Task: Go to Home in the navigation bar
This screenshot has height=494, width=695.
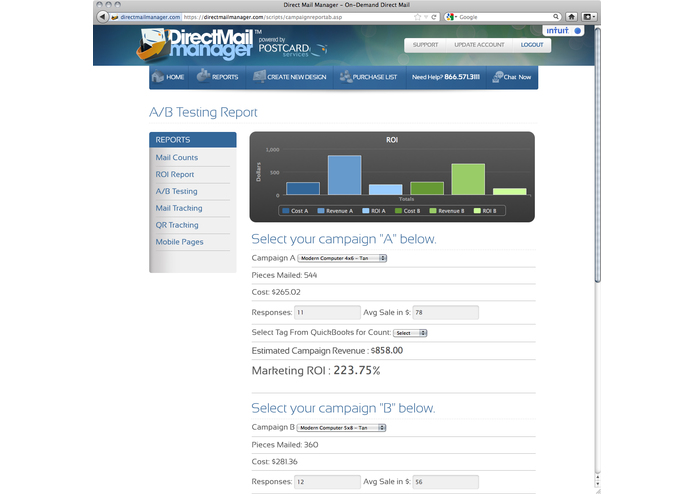Action: (x=168, y=77)
